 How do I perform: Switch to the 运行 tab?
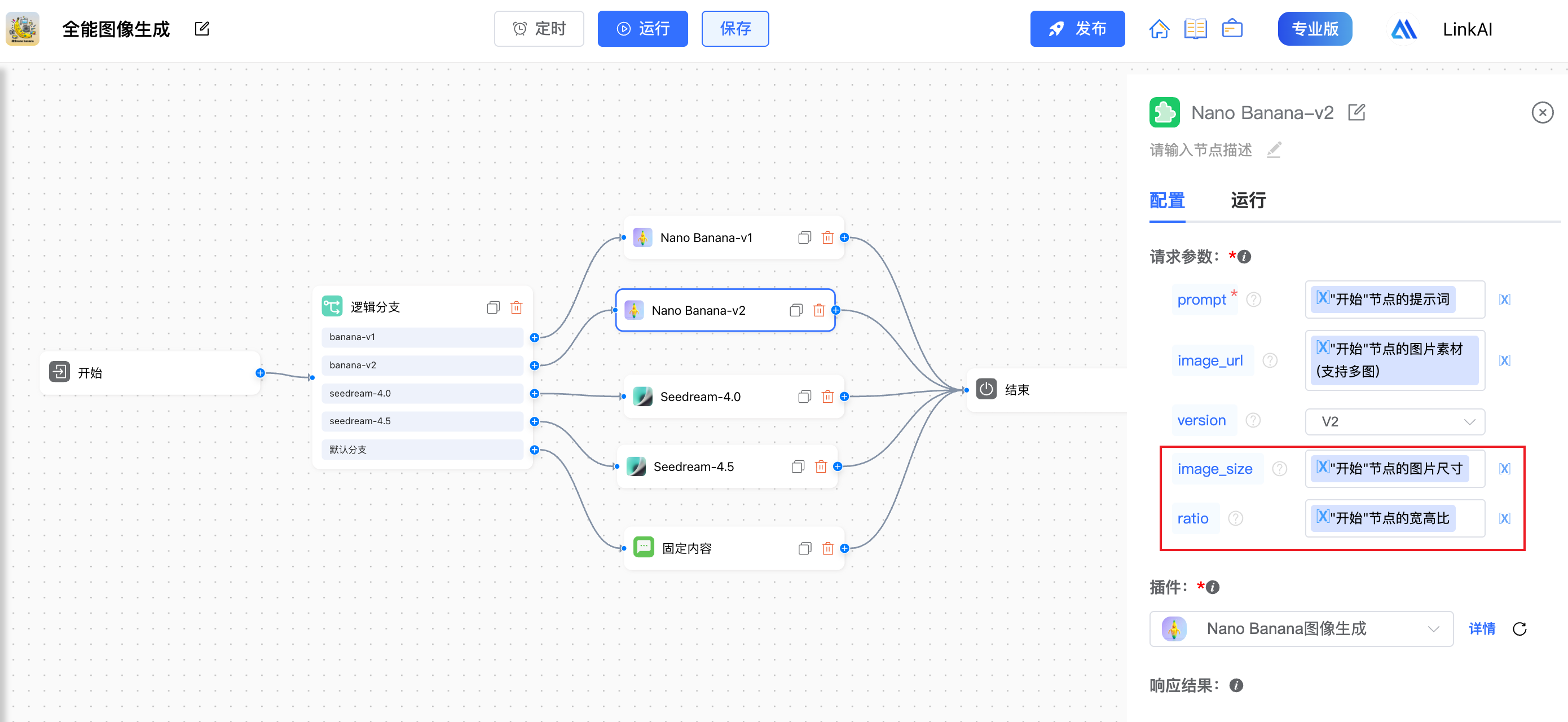click(1248, 200)
